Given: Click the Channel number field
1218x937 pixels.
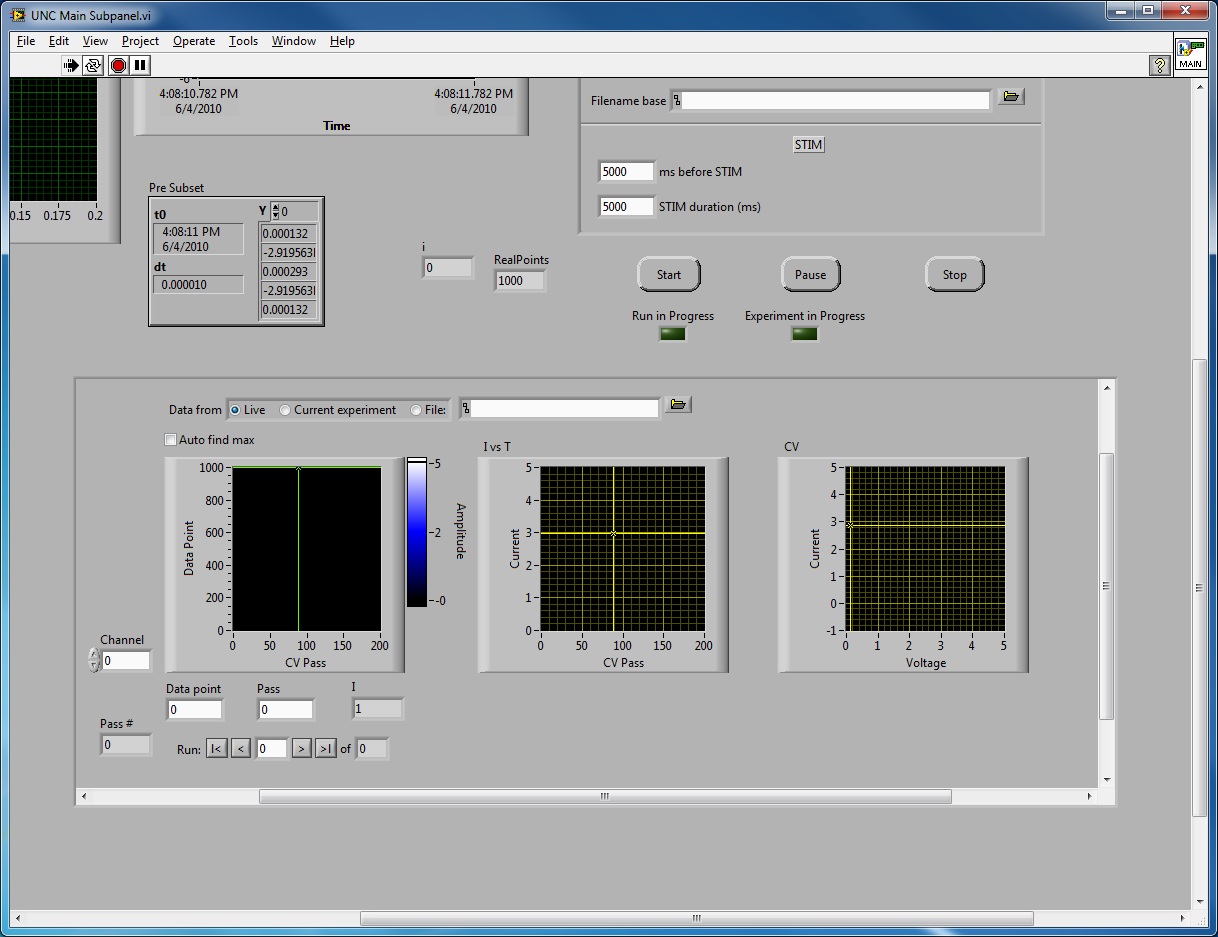Looking at the screenshot, I should [x=126, y=661].
